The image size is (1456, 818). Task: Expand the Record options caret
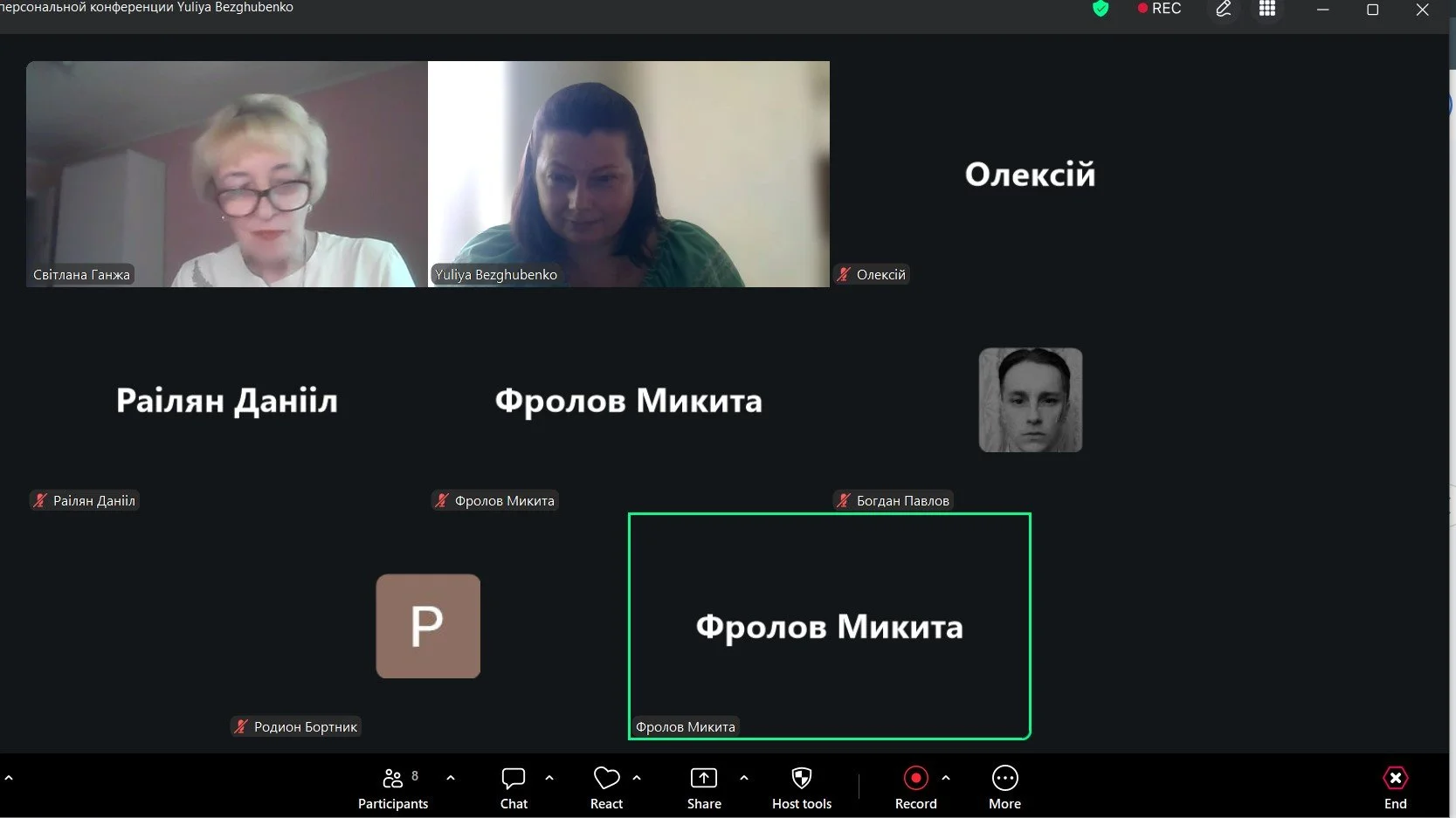946,777
